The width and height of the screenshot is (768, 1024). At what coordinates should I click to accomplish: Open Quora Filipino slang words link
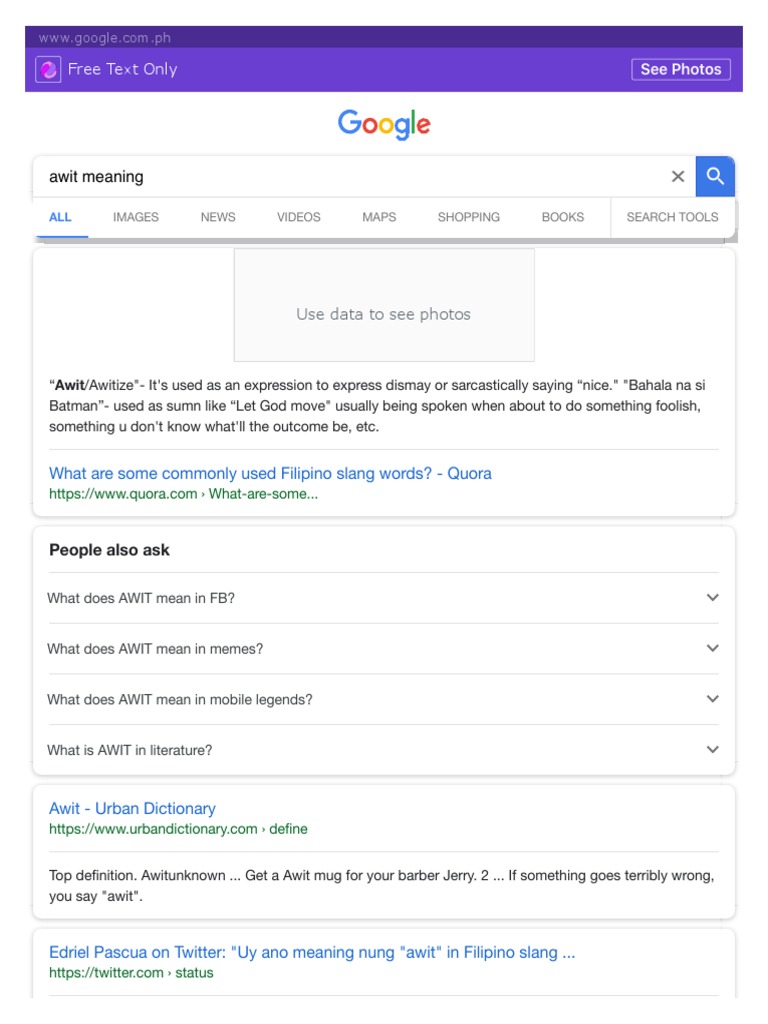coord(270,473)
